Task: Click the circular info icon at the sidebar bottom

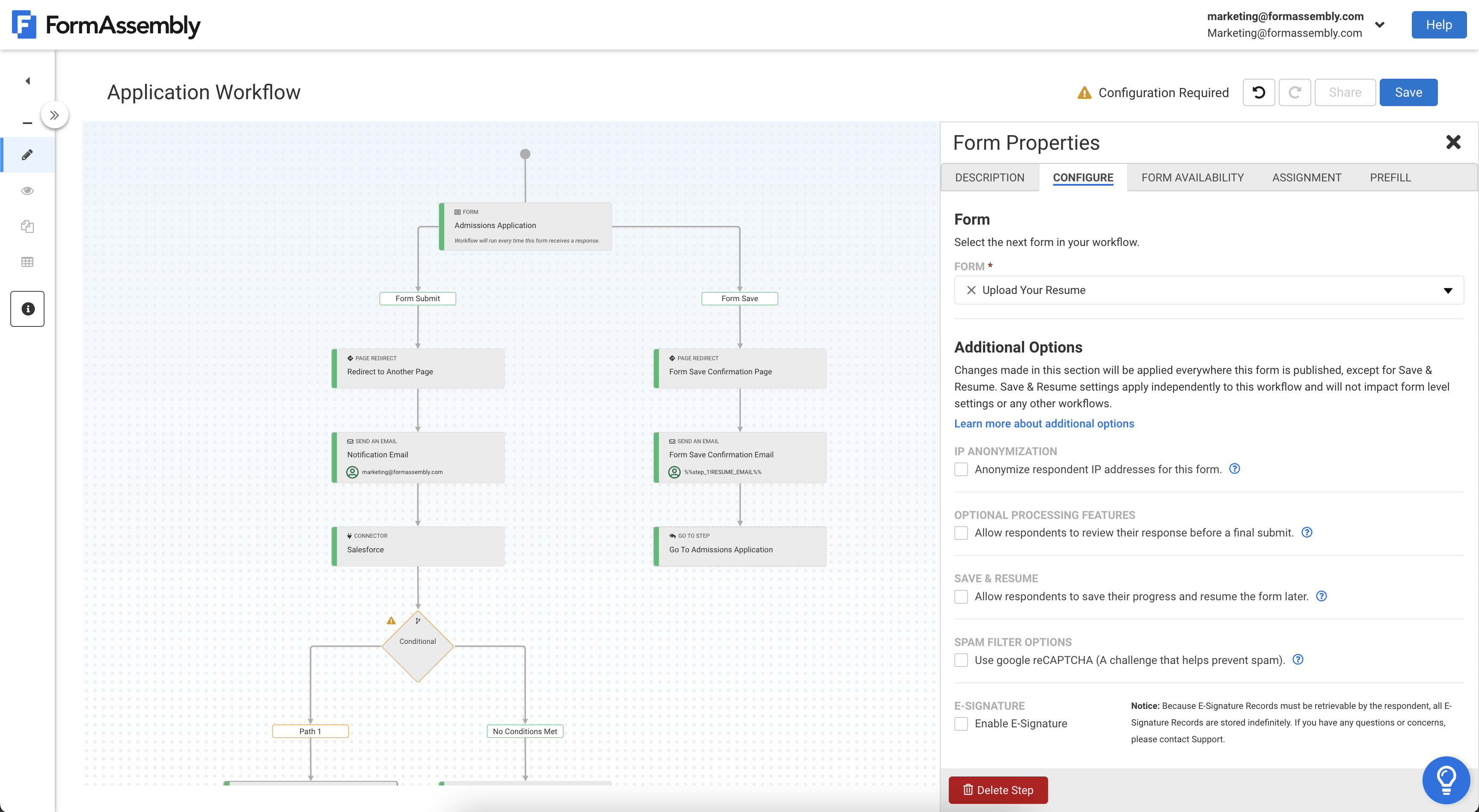Action: [27, 308]
